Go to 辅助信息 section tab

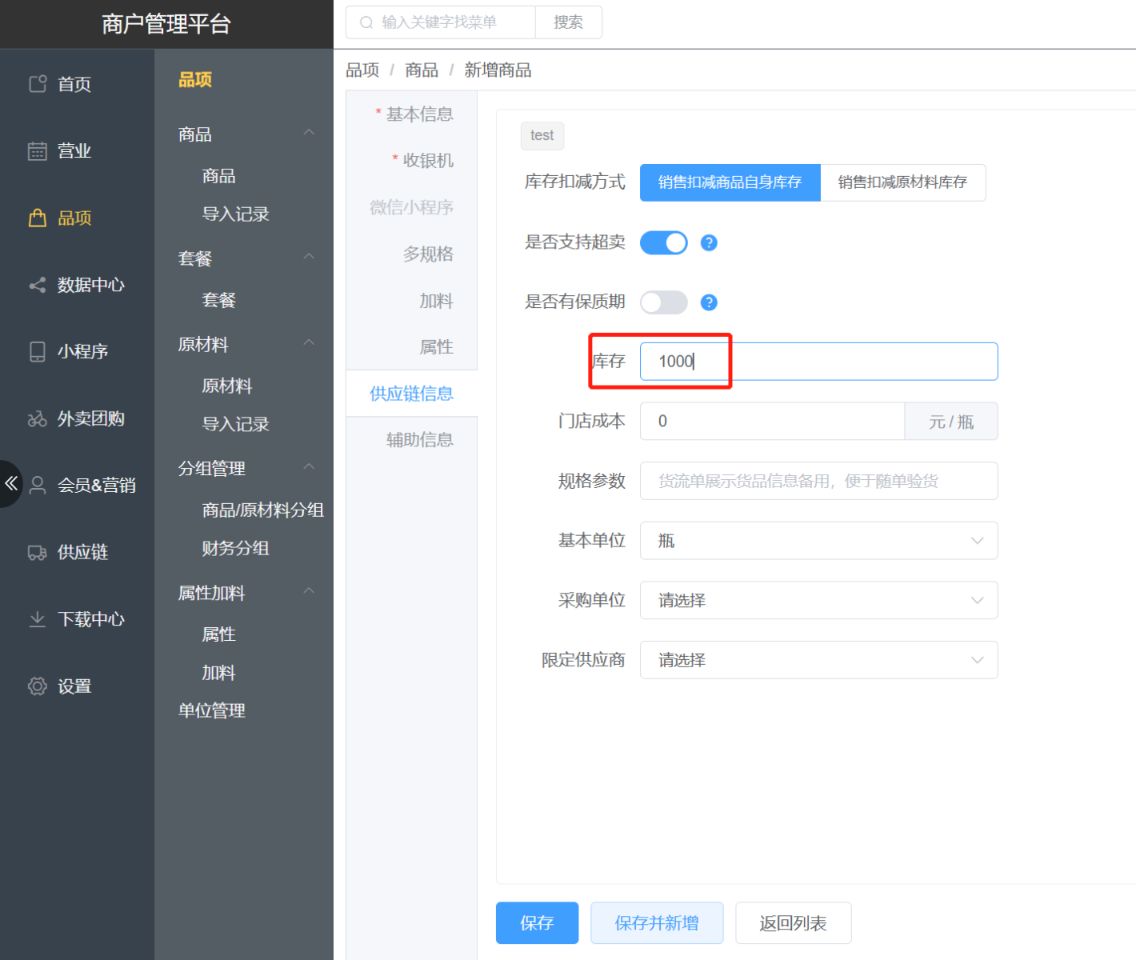(x=412, y=440)
